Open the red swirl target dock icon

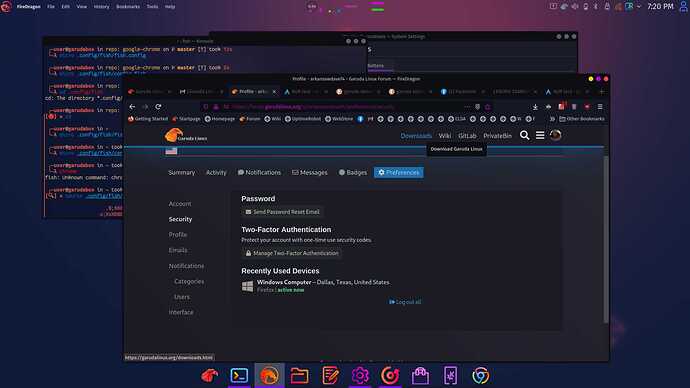click(x=390, y=375)
